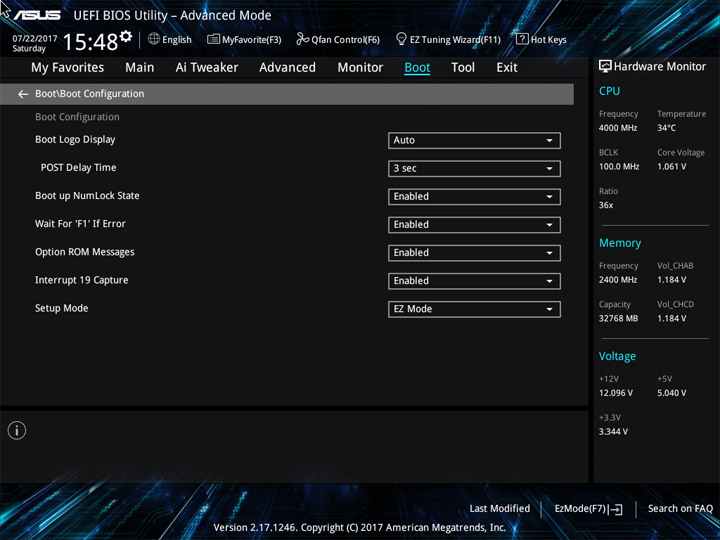720x540 pixels.
Task: Click the 4000 MHz CPU frequency value
Action: [x=618, y=128]
